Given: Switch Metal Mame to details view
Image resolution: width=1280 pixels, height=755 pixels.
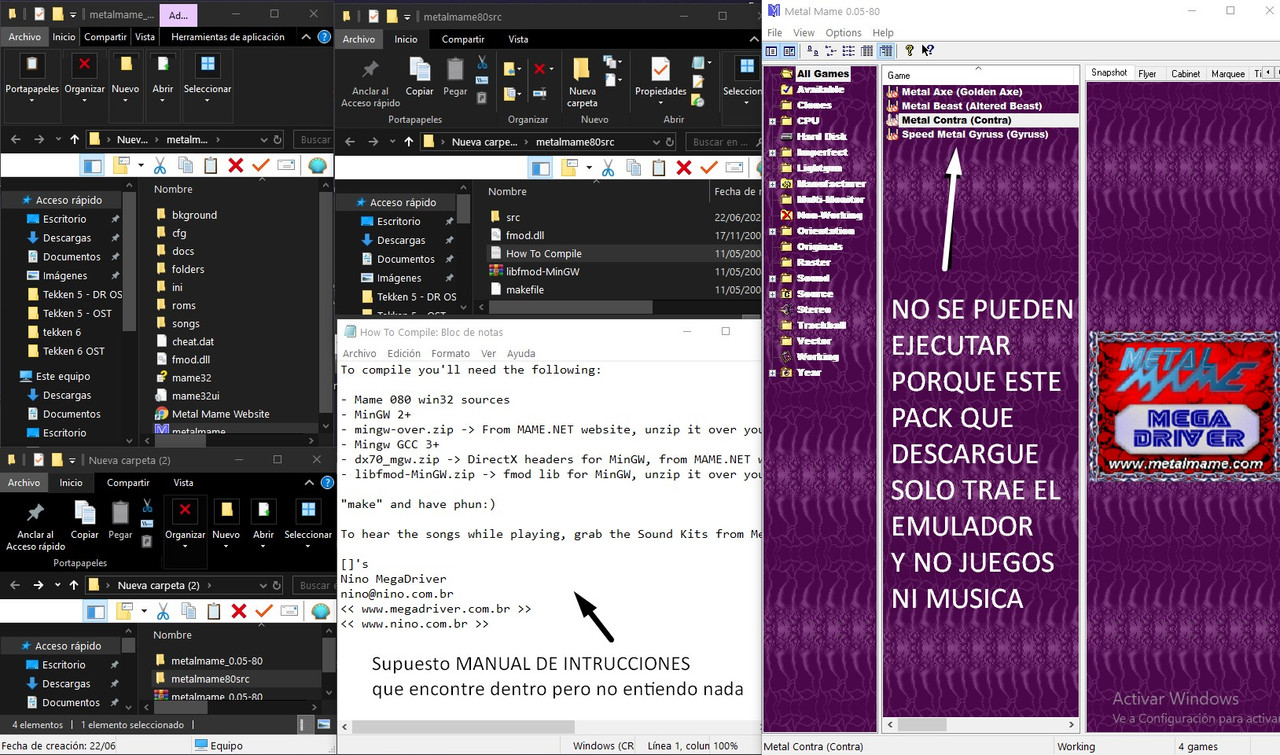Looking at the screenshot, I should (x=867, y=51).
